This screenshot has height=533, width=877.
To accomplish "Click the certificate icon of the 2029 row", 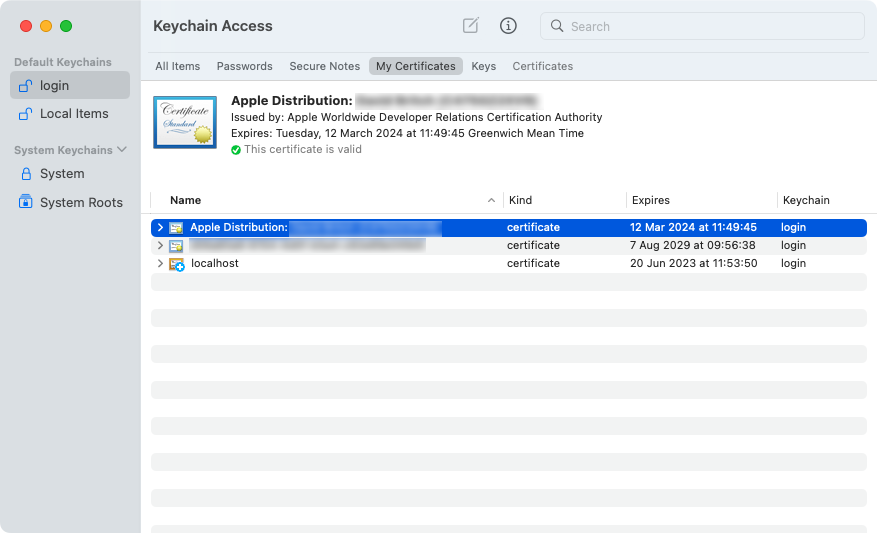I will pyautogui.click(x=176, y=246).
